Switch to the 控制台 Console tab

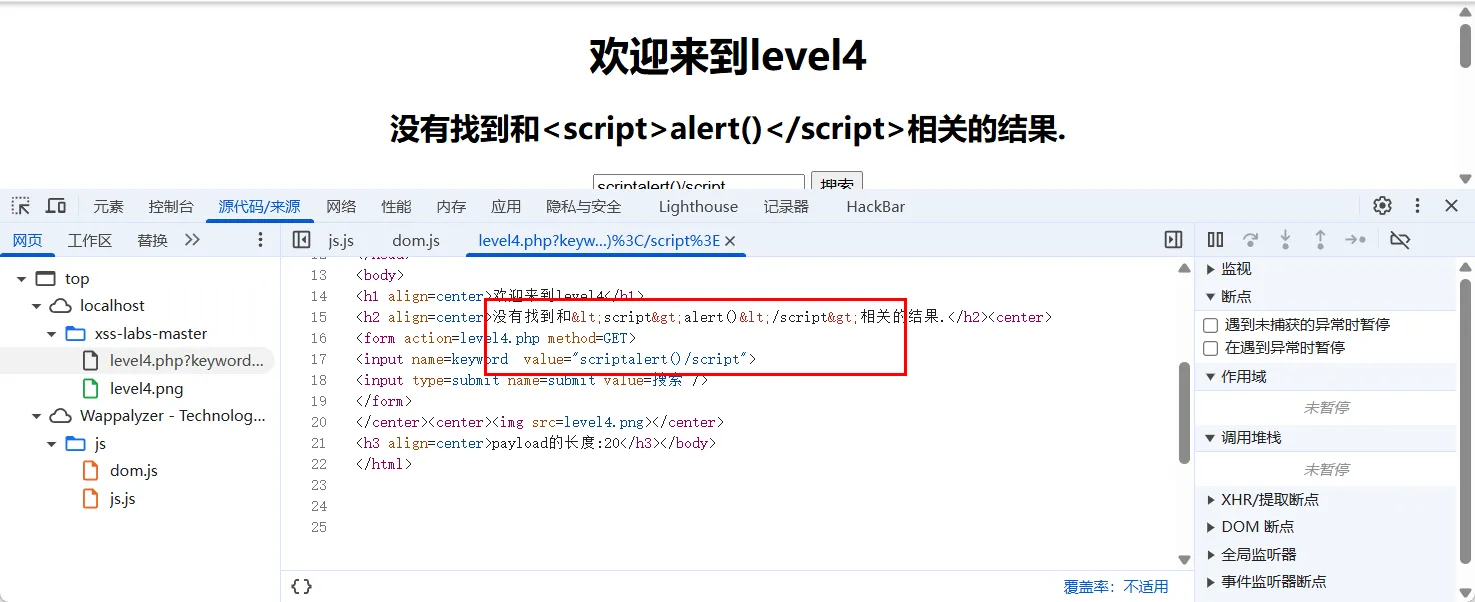pyautogui.click(x=171, y=207)
